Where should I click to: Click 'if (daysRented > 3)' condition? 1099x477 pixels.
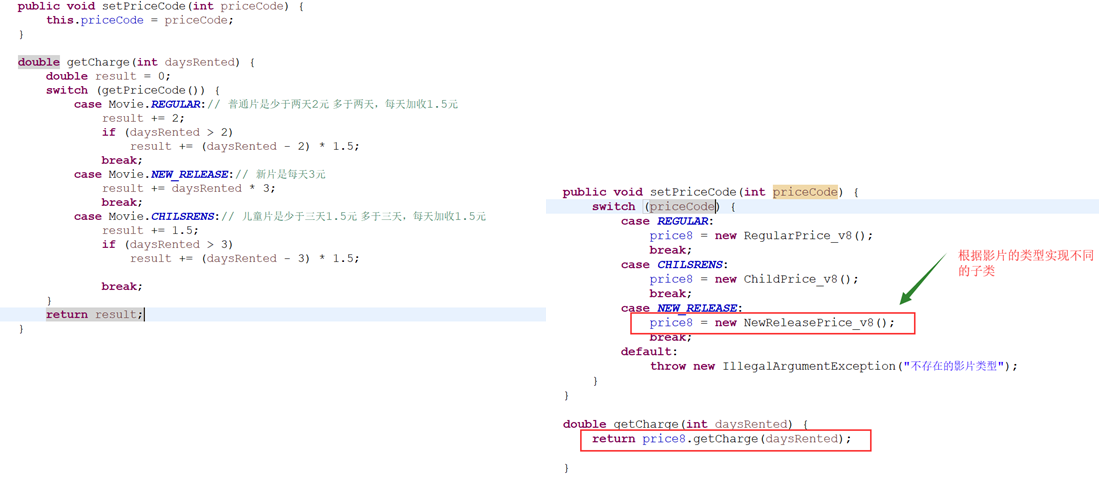[166, 244]
